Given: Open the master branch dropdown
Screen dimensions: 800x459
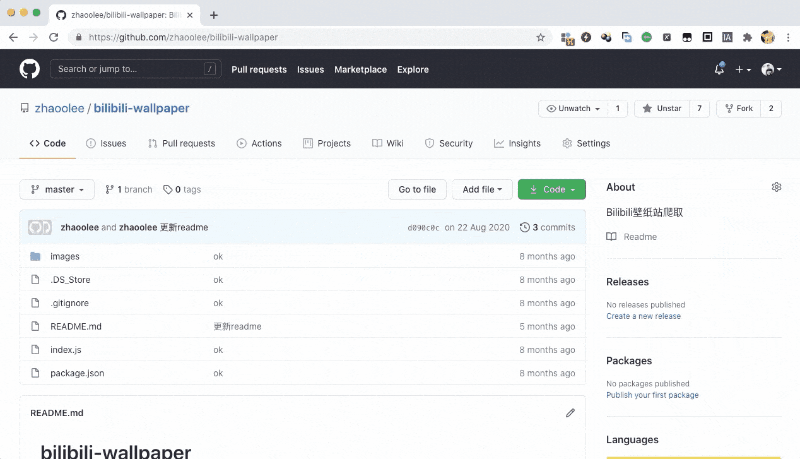Looking at the screenshot, I should pyautogui.click(x=57, y=189).
